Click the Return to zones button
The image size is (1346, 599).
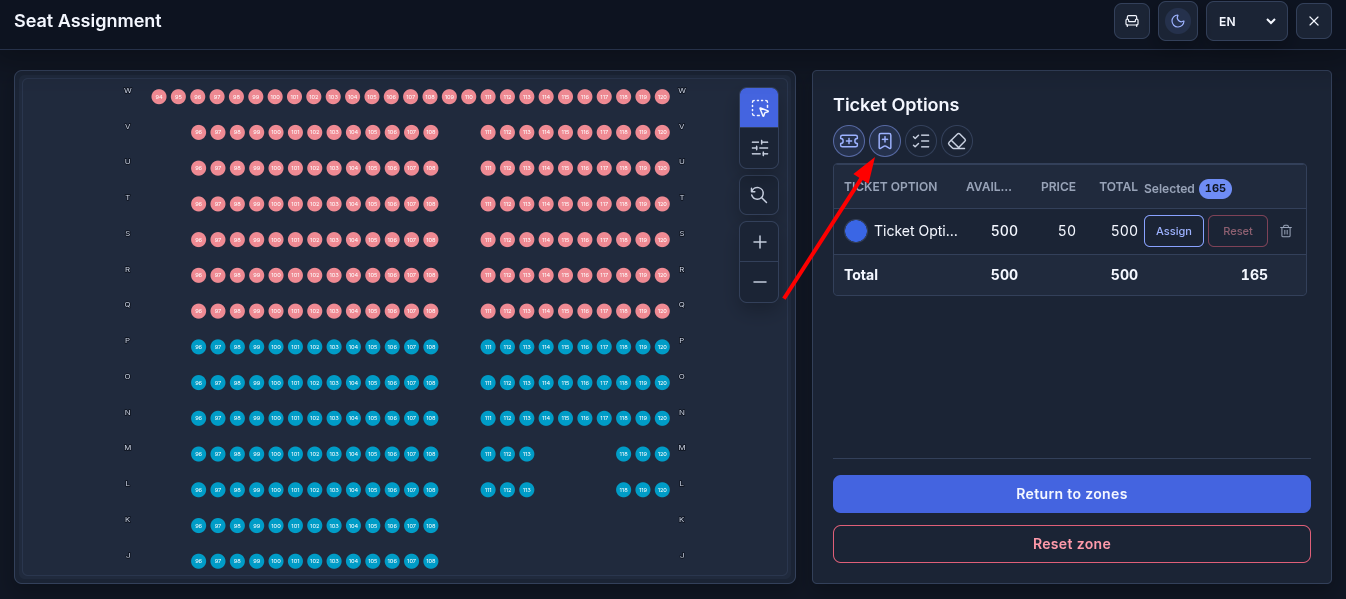[x=1072, y=494]
